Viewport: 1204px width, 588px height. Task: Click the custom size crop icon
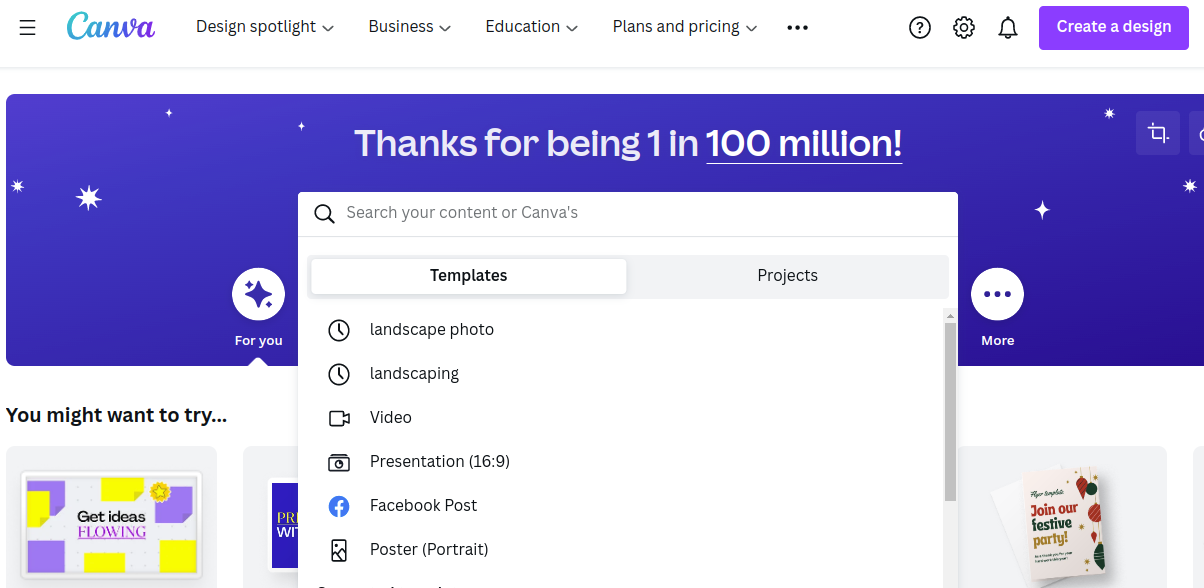tap(1158, 133)
